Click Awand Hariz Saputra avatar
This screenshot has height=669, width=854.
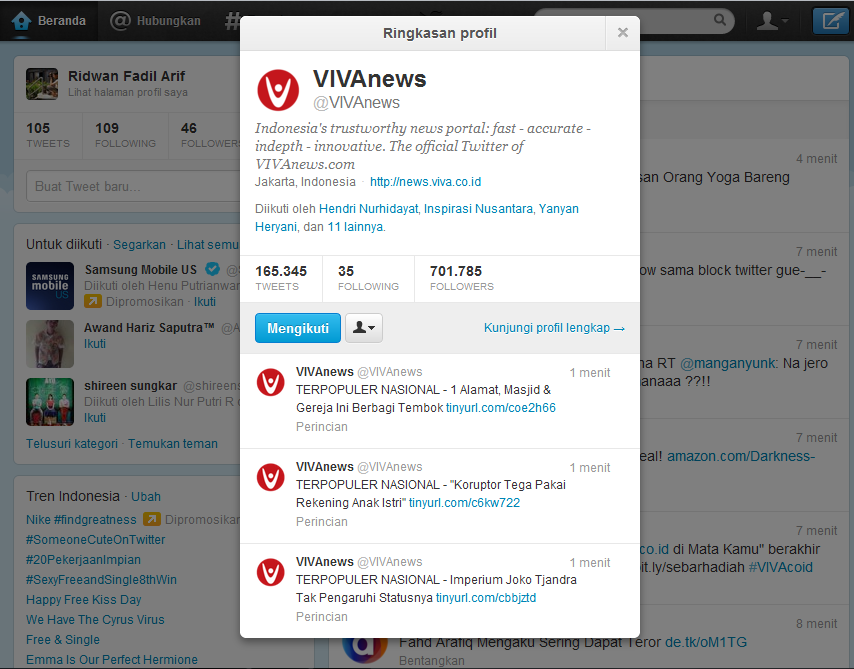tap(50, 344)
